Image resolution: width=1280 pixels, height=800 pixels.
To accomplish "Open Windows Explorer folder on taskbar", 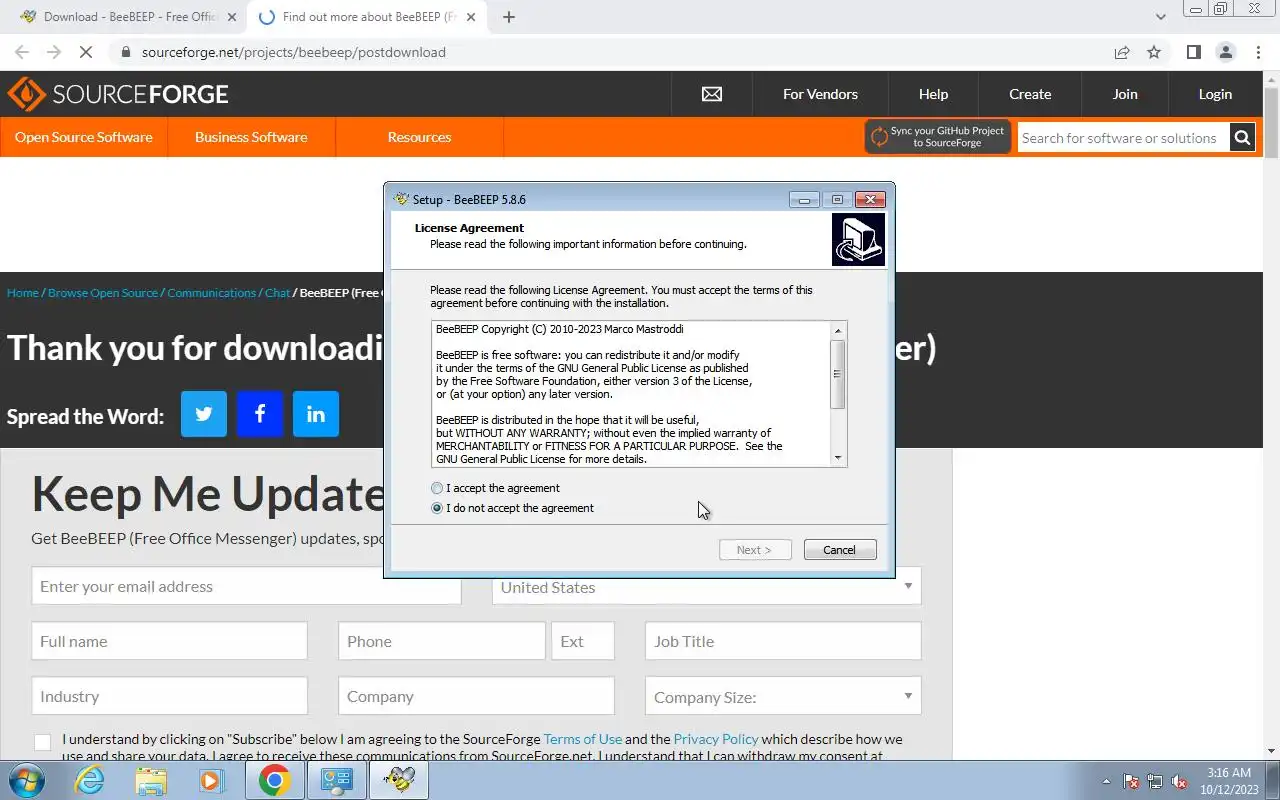I will tap(151, 780).
